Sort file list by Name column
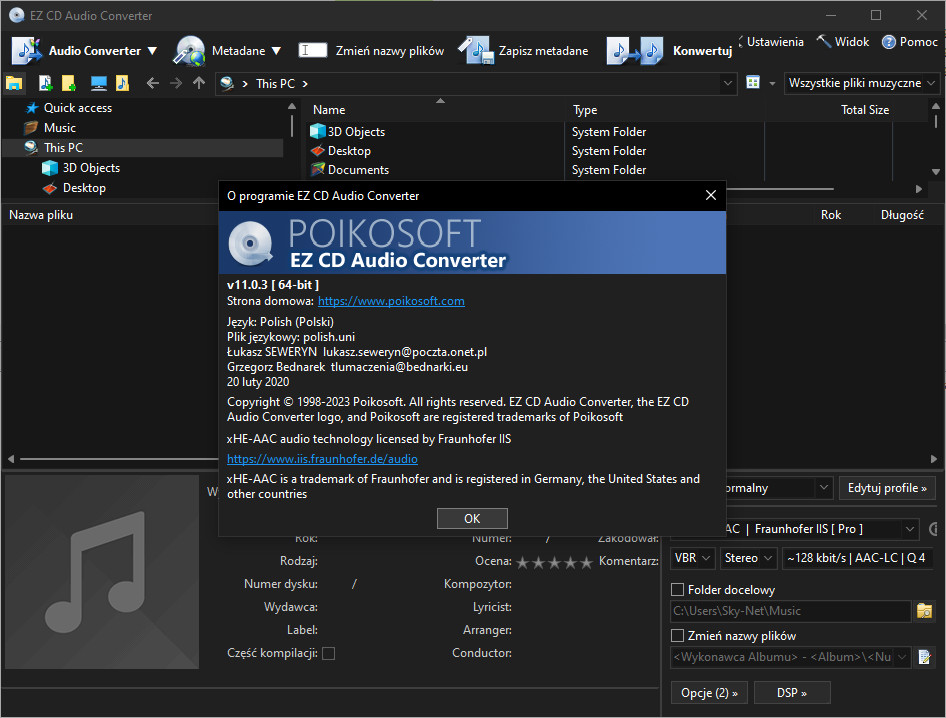 click(x=329, y=110)
